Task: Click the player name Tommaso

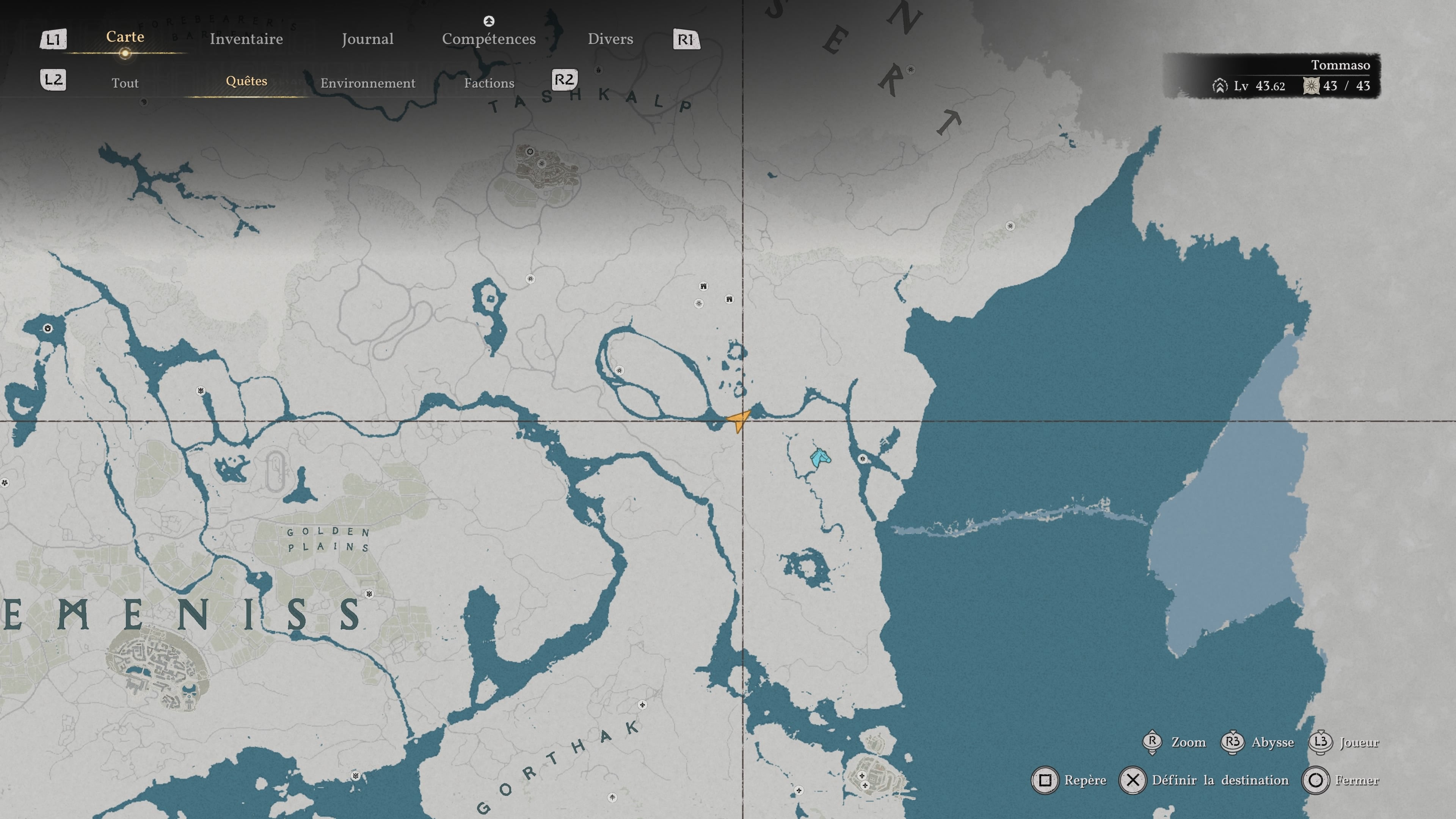Action: click(1340, 65)
